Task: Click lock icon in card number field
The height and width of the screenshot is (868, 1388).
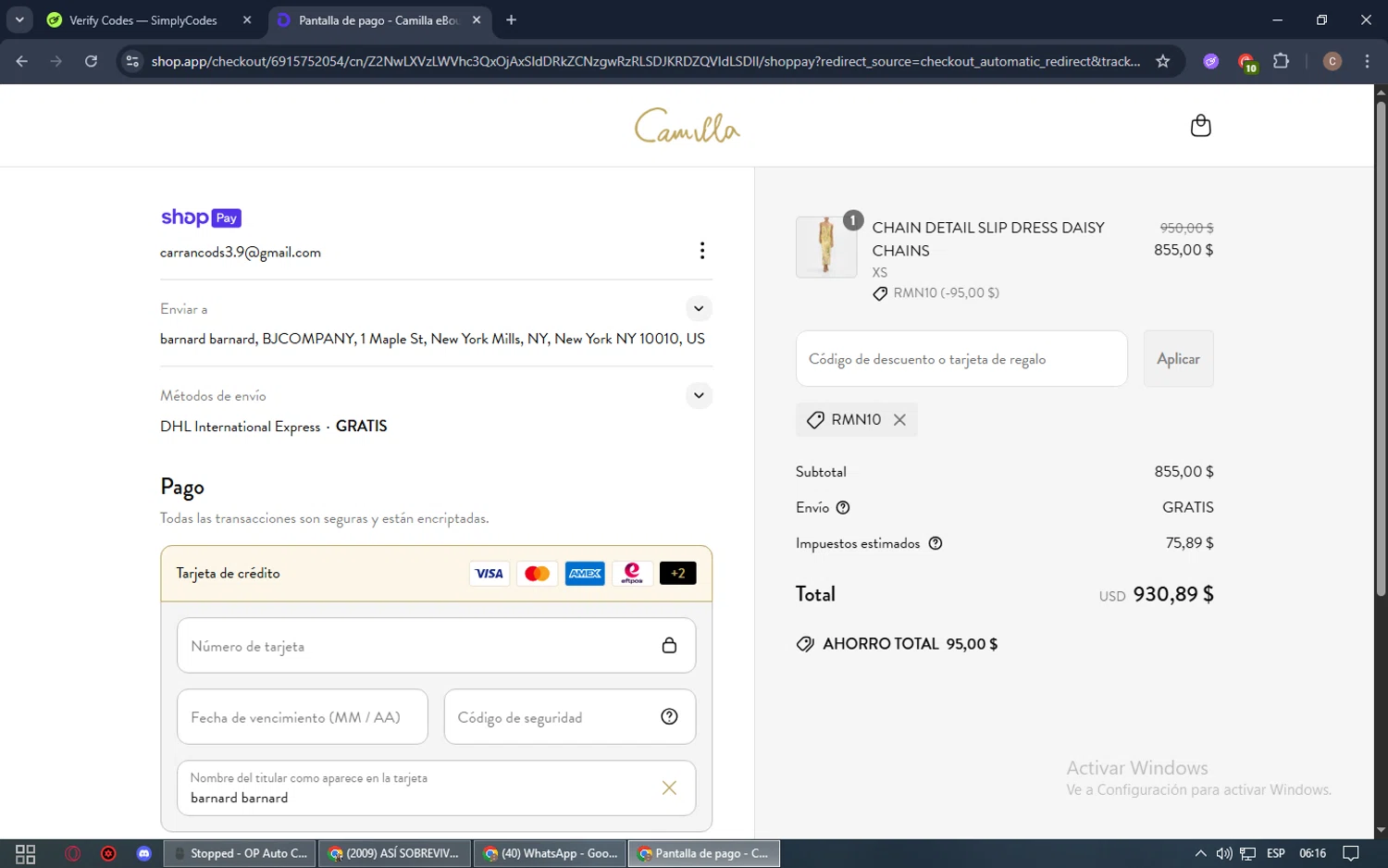Action: [669, 646]
